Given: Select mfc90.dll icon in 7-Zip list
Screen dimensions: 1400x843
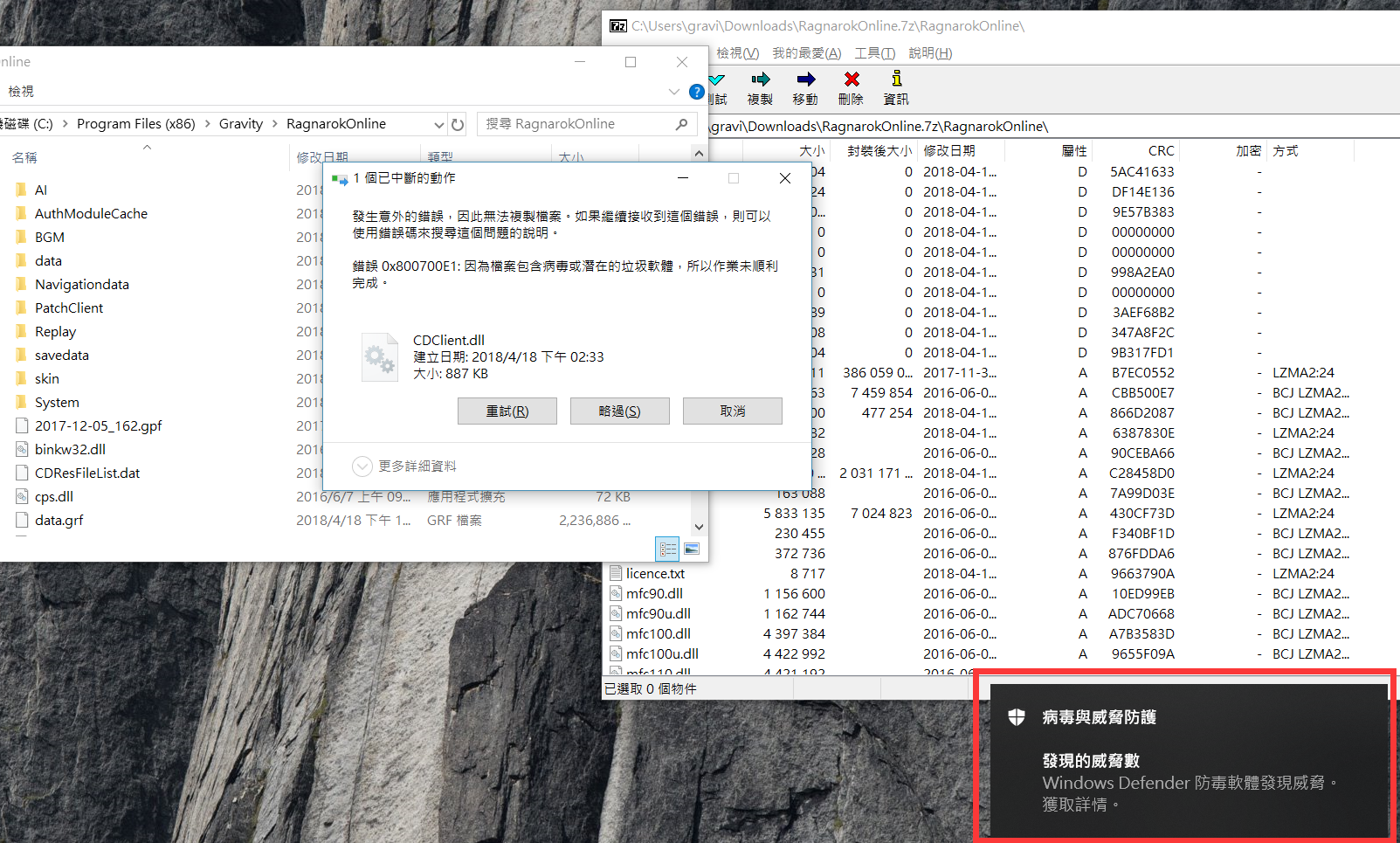Looking at the screenshot, I should (616, 593).
